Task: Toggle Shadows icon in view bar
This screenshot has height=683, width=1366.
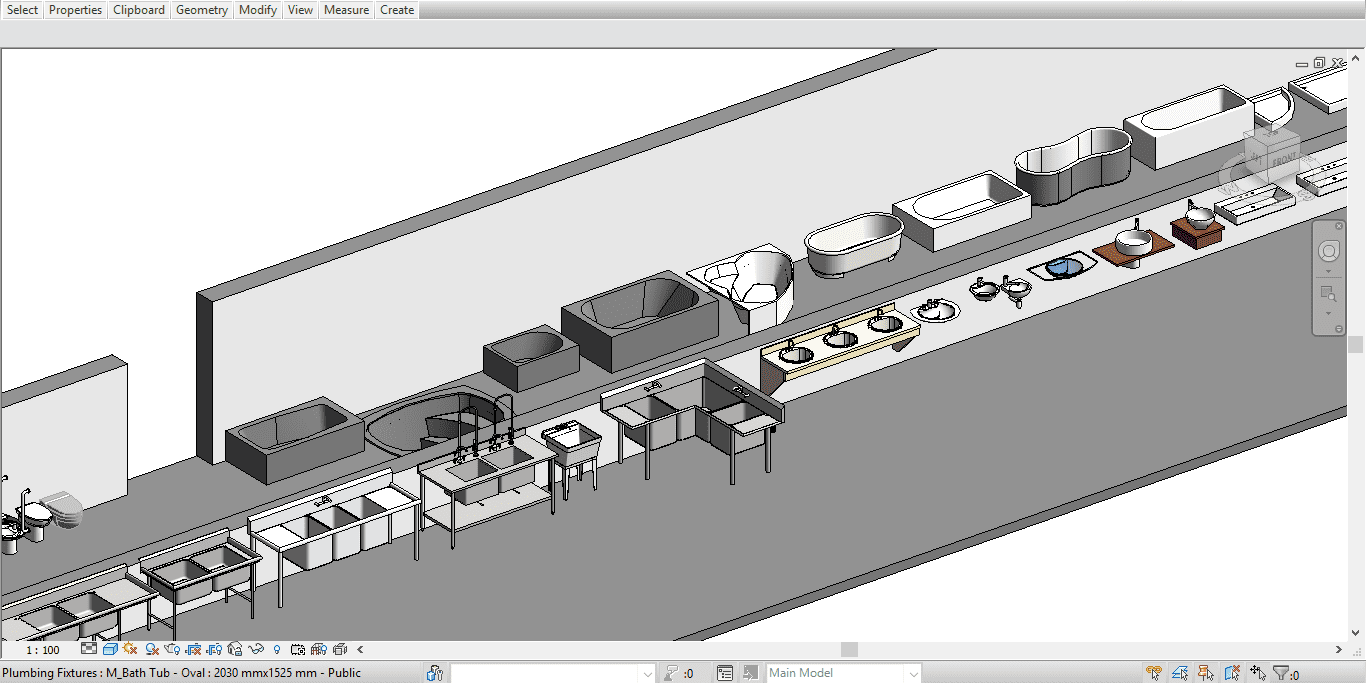Action: click(152, 650)
